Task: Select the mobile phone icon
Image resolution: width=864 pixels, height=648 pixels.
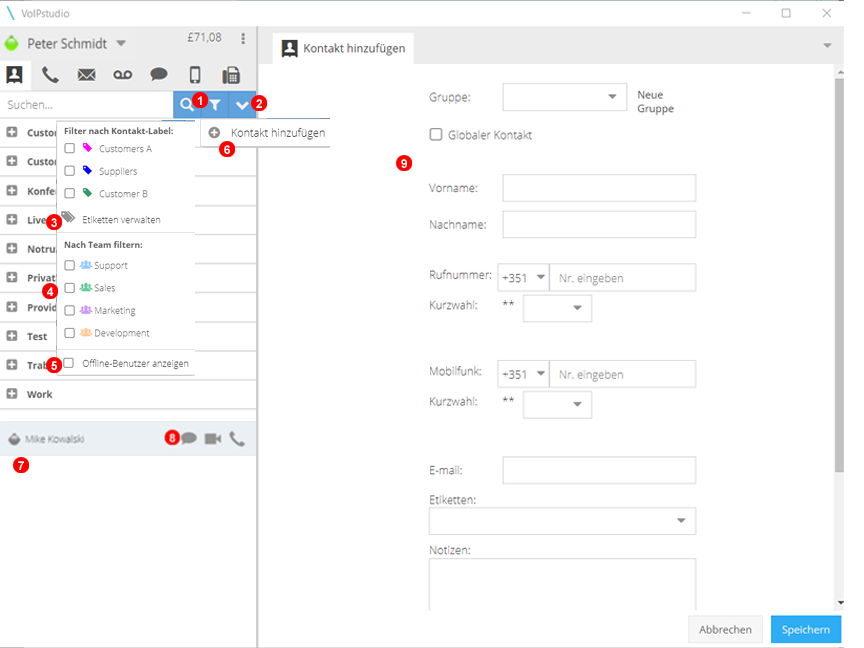Action: (x=195, y=74)
